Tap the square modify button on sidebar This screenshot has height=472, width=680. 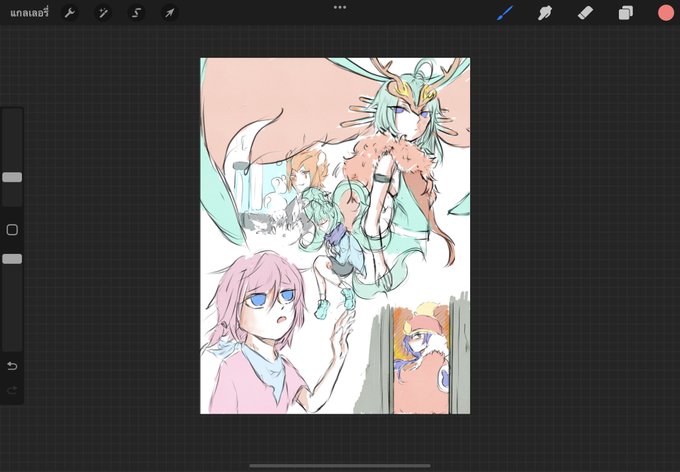tap(12, 230)
